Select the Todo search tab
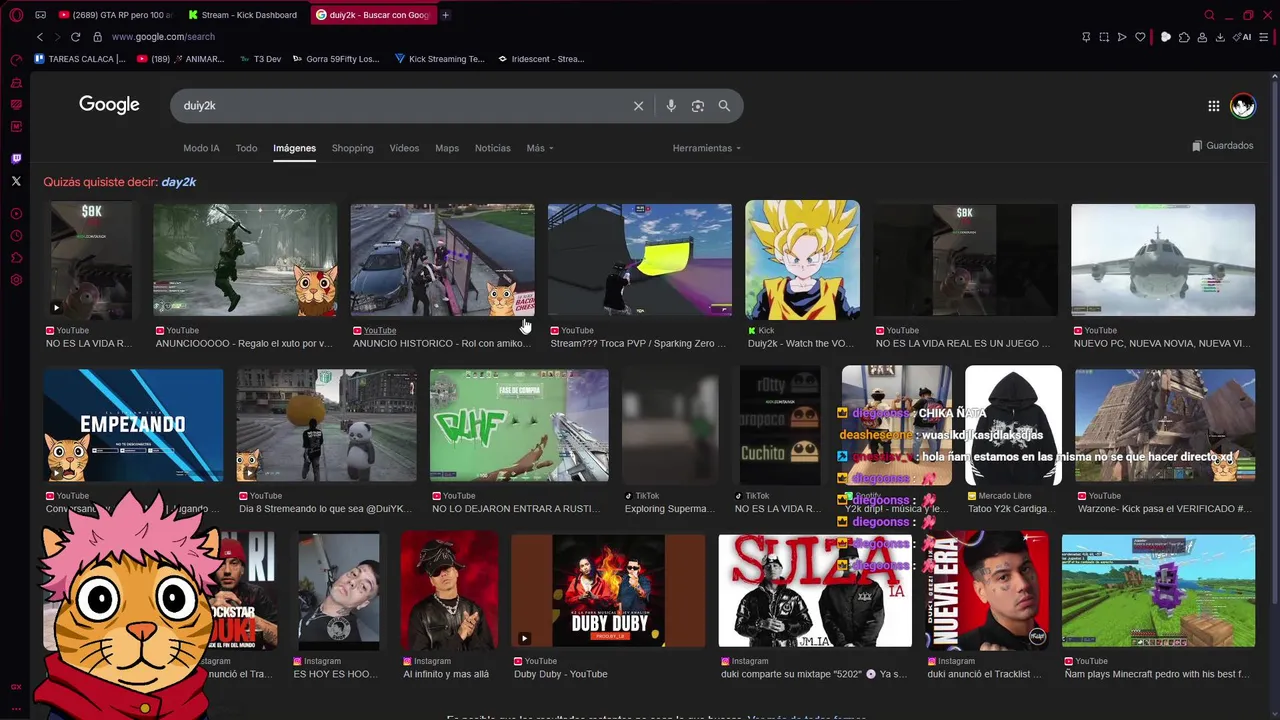 pos(246,148)
